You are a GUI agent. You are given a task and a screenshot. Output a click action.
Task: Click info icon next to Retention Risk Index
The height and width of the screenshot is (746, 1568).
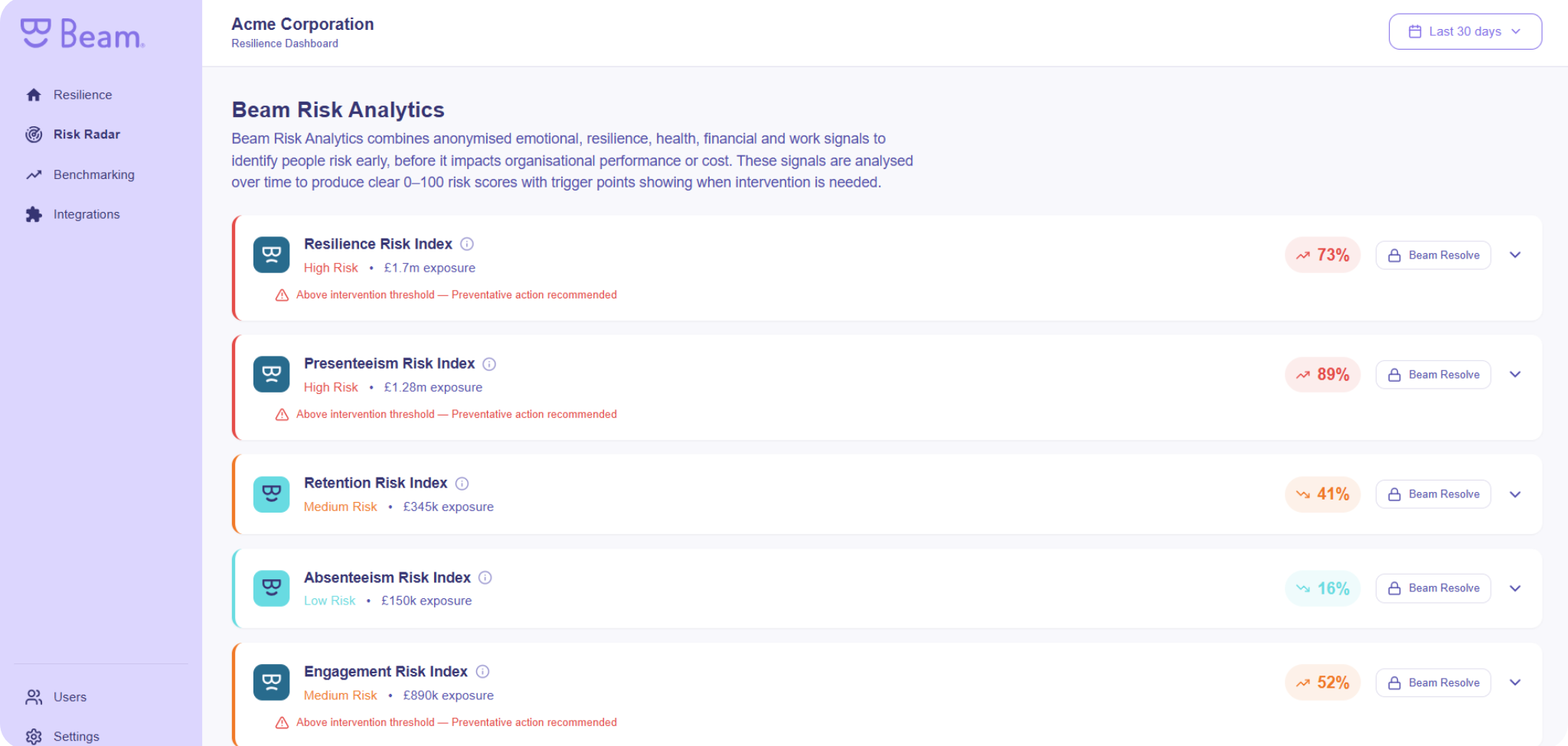[462, 484]
